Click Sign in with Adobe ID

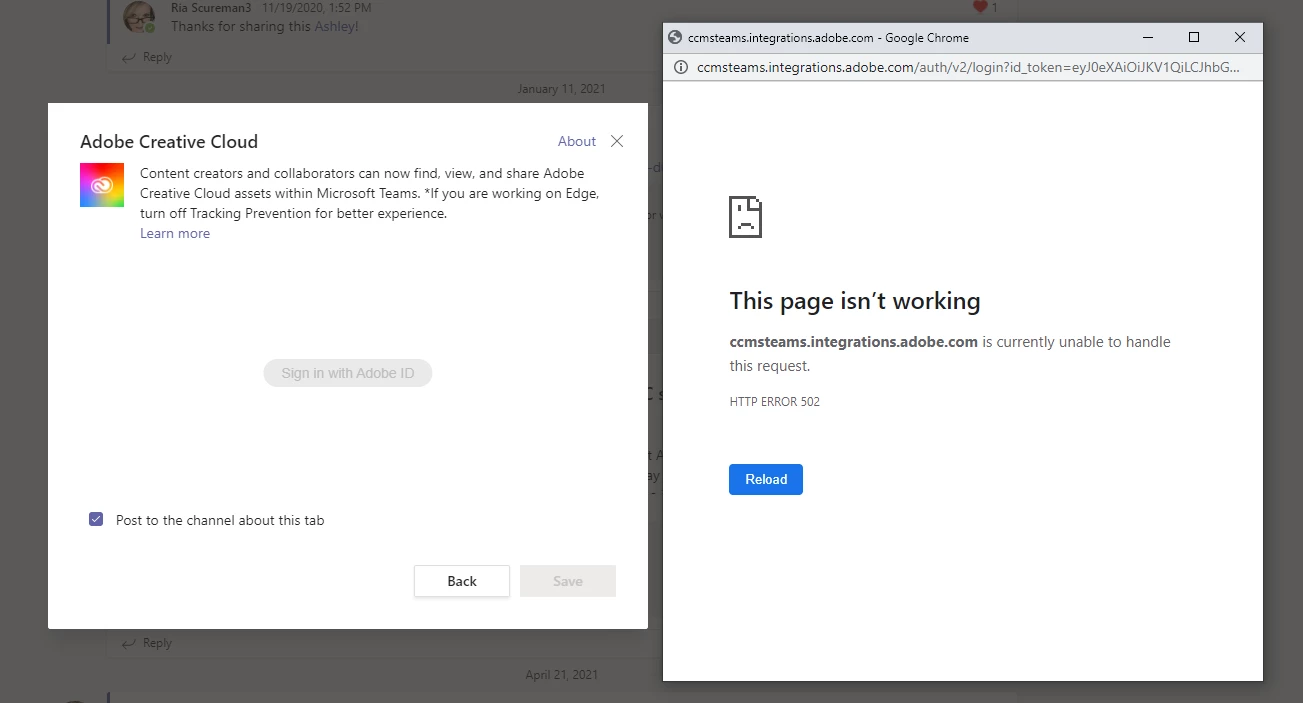348,373
